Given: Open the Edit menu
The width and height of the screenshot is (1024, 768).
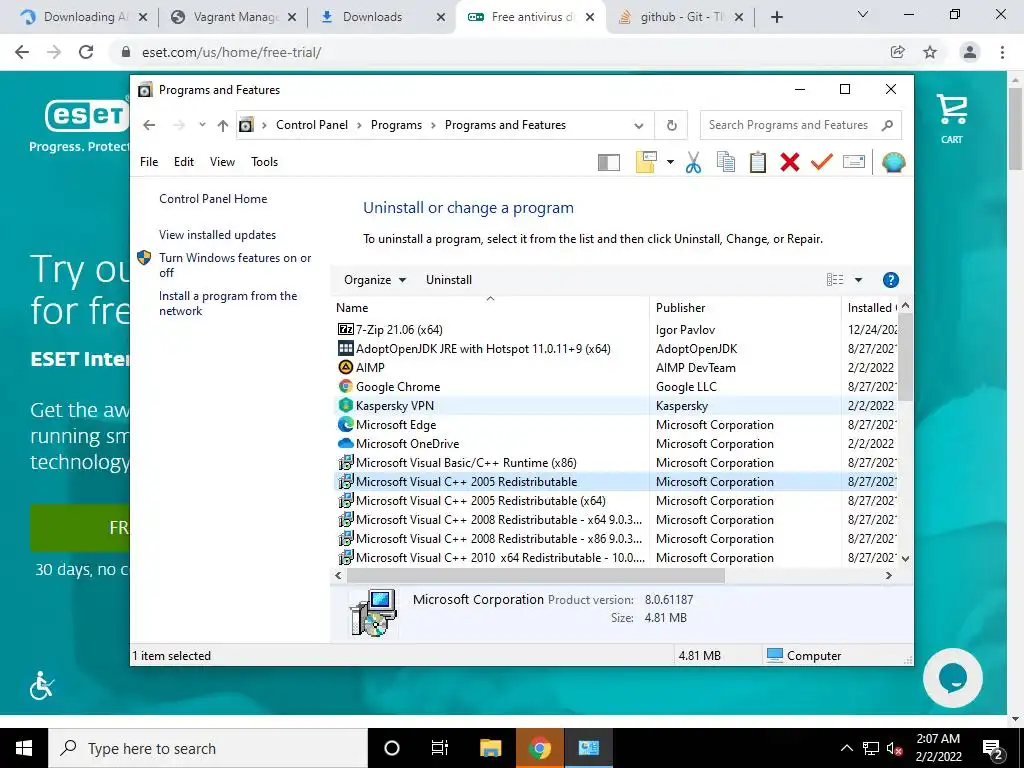Looking at the screenshot, I should pyautogui.click(x=184, y=162).
